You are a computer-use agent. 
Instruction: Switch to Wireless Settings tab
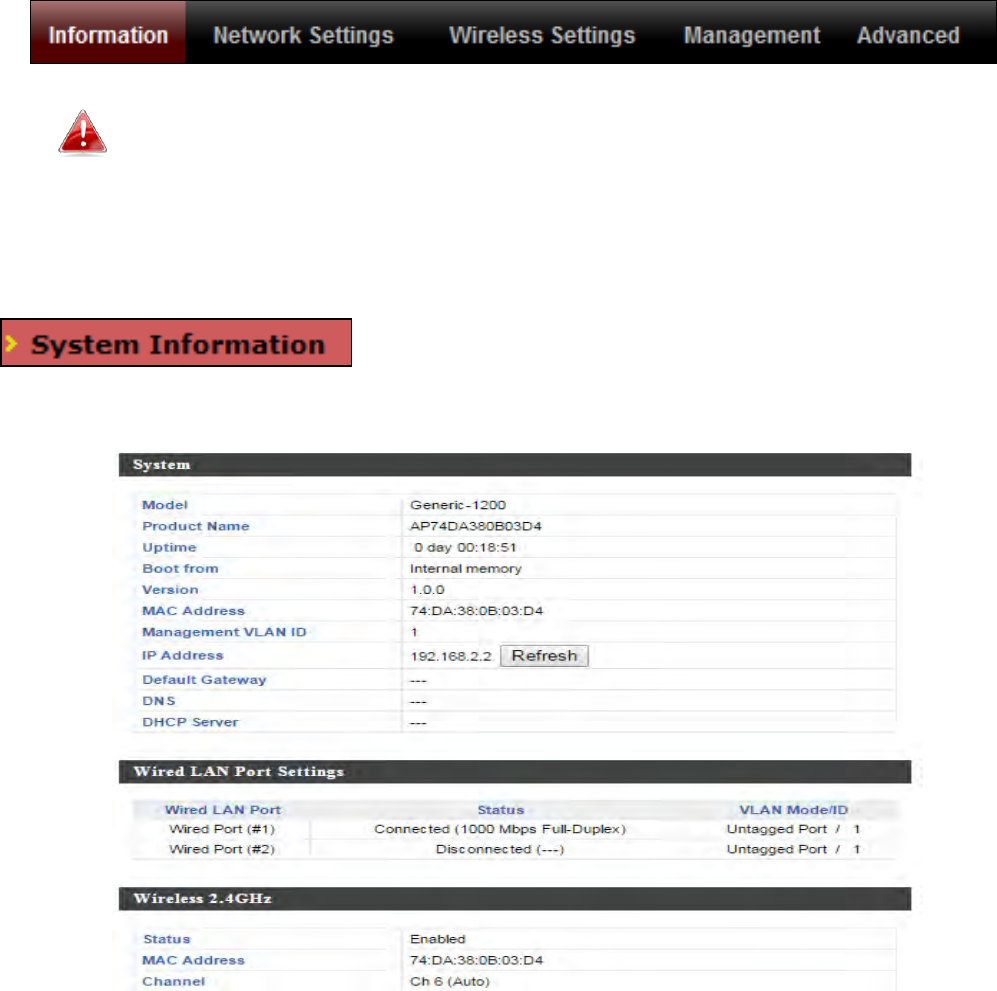tap(542, 36)
